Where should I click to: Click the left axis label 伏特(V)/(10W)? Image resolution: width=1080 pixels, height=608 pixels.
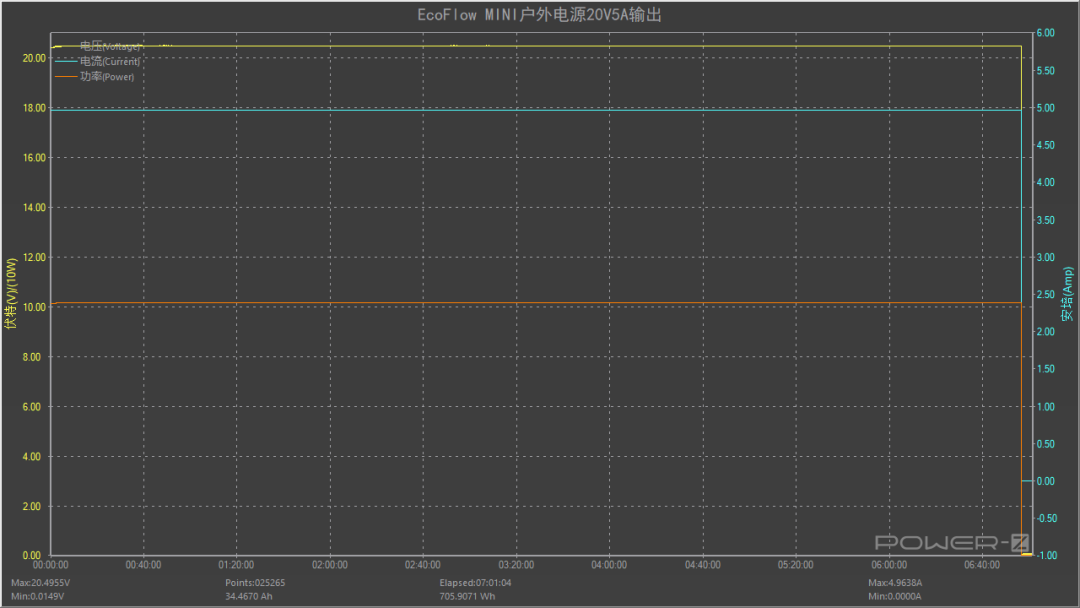click(10, 294)
